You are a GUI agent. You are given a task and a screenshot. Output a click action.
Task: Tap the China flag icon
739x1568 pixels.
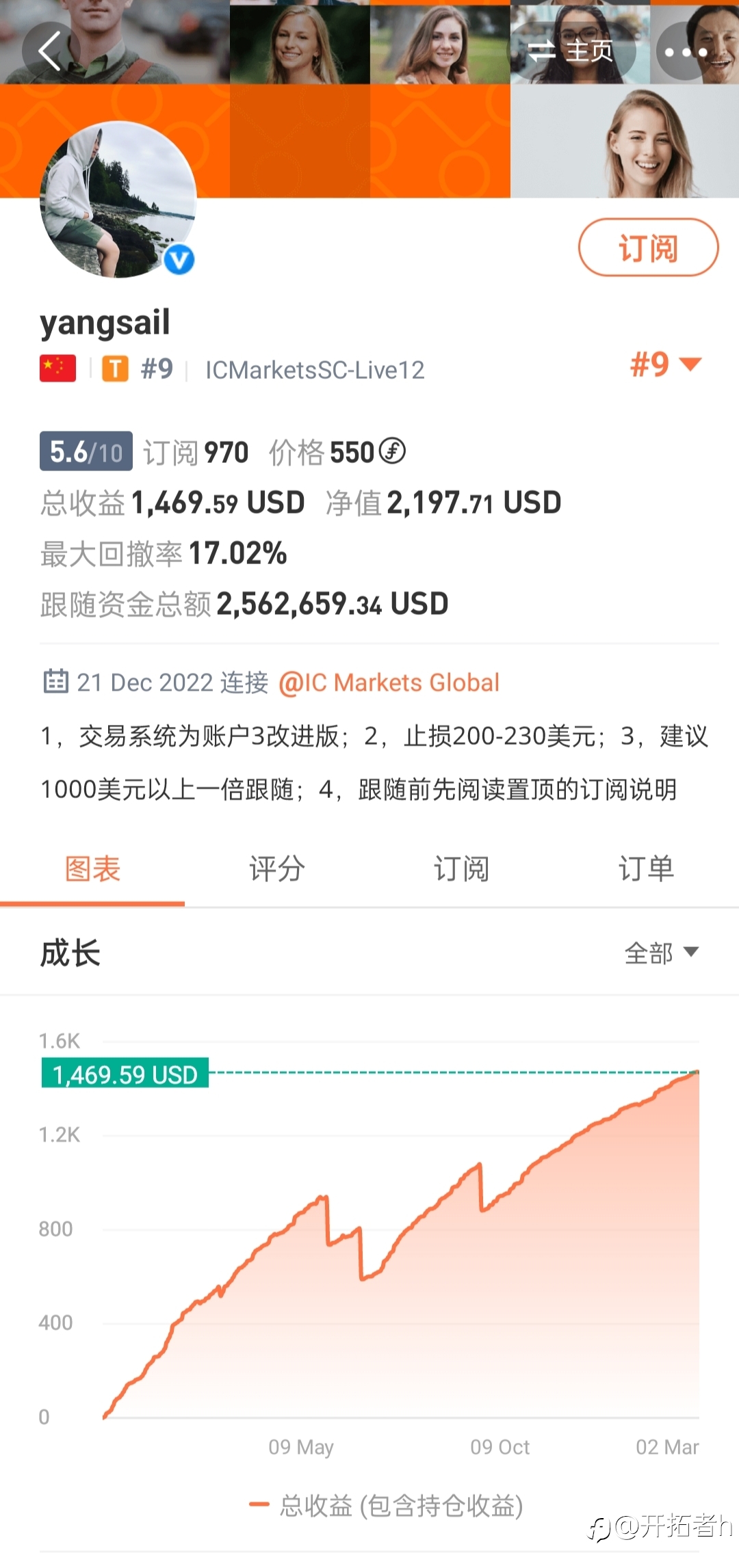57,369
